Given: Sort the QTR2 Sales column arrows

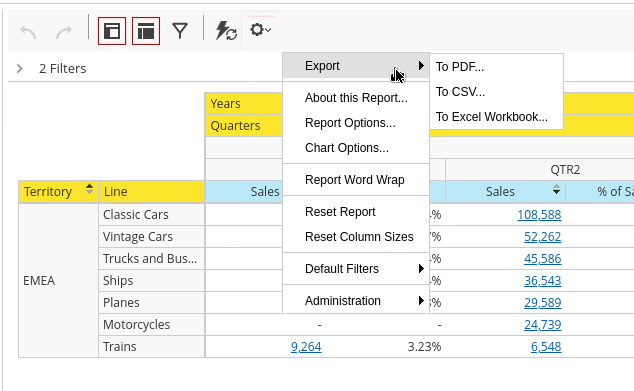Looking at the screenshot, I should [556, 189].
